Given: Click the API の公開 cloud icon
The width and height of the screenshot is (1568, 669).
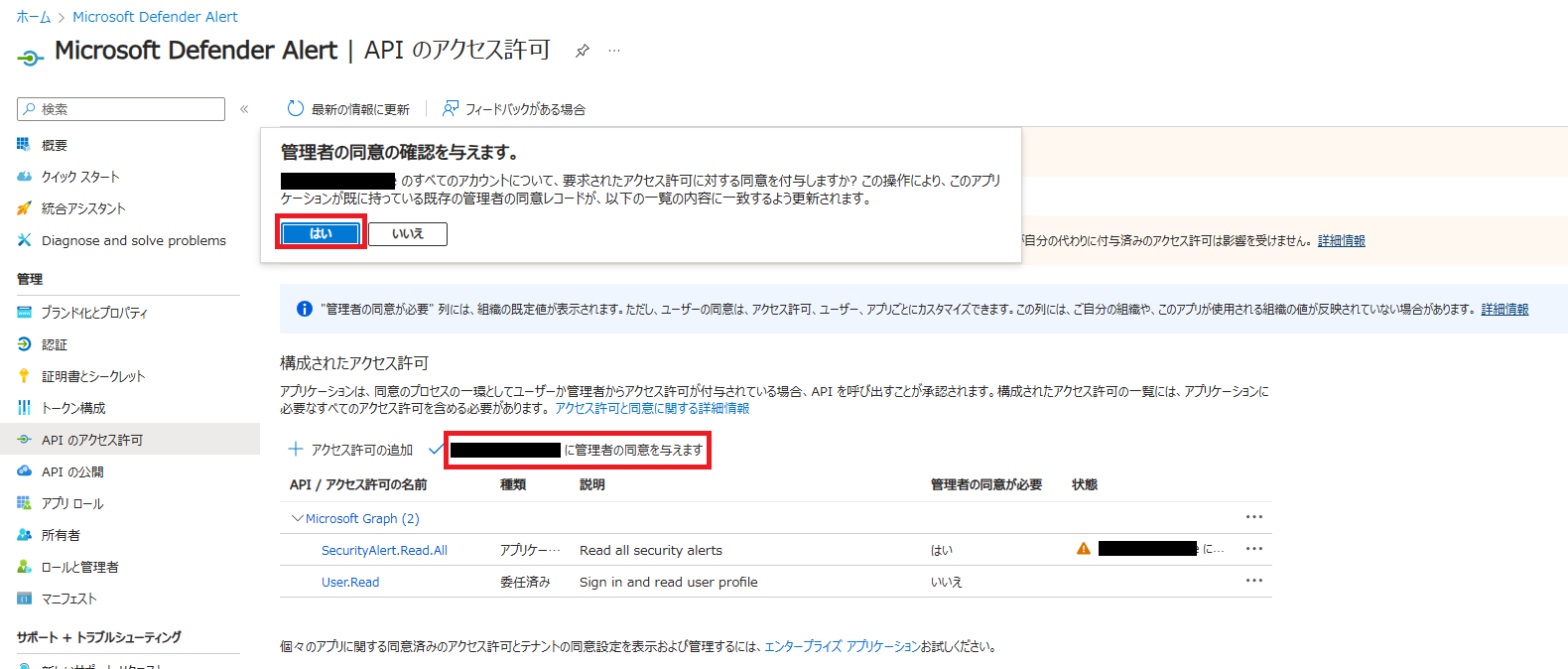Looking at the screenshot, I should [x=24, y=471].
